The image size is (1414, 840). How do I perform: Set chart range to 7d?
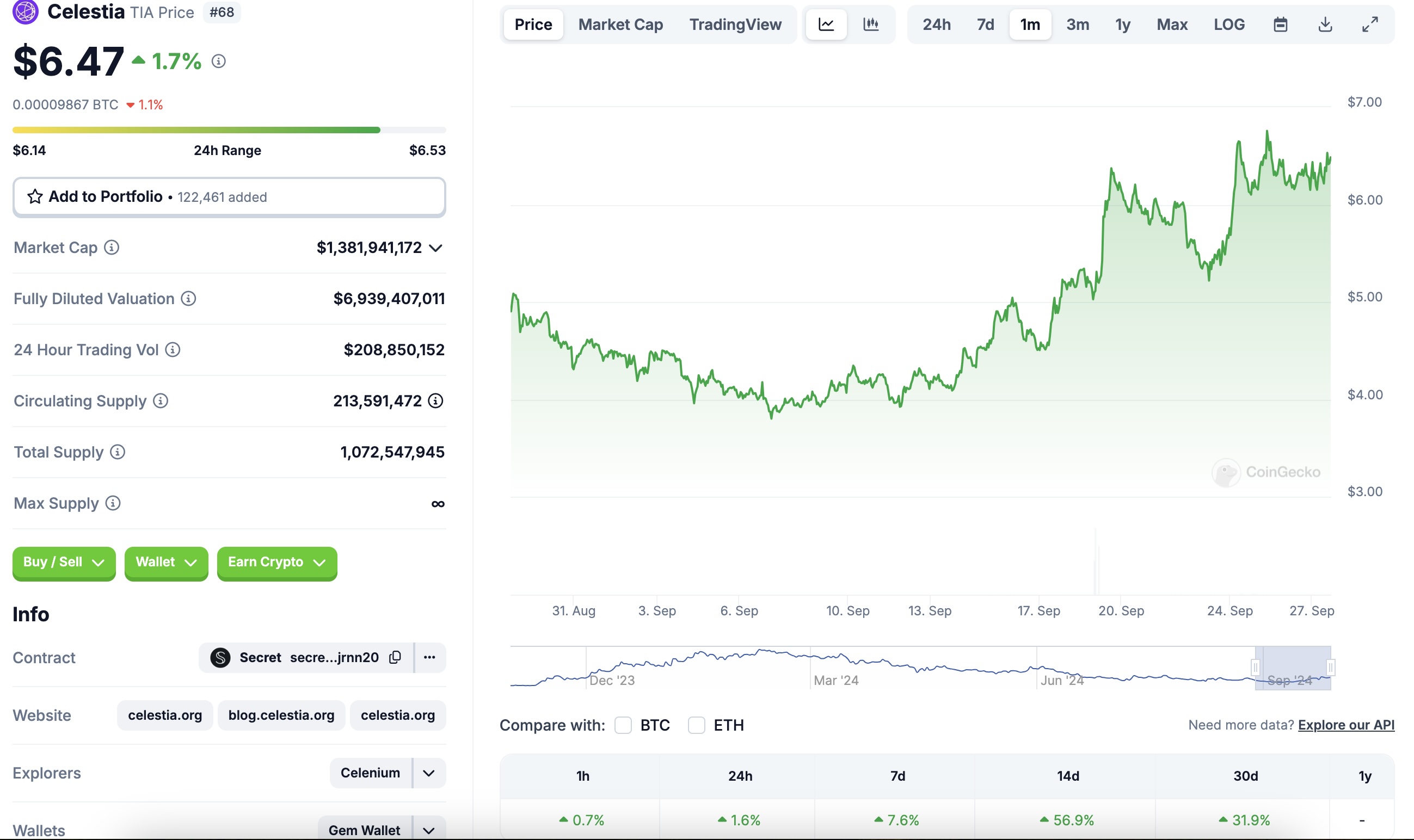985,24
